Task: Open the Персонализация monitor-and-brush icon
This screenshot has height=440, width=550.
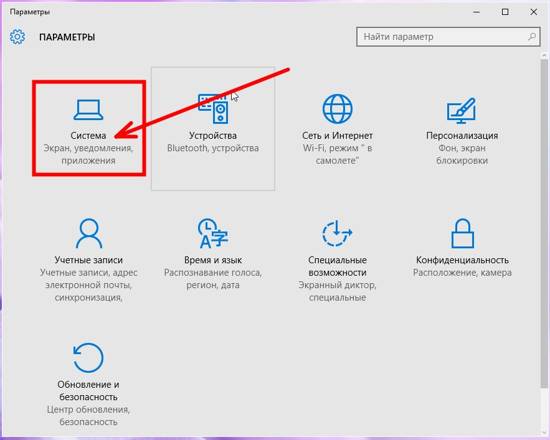Action: [x=461, y=110]
